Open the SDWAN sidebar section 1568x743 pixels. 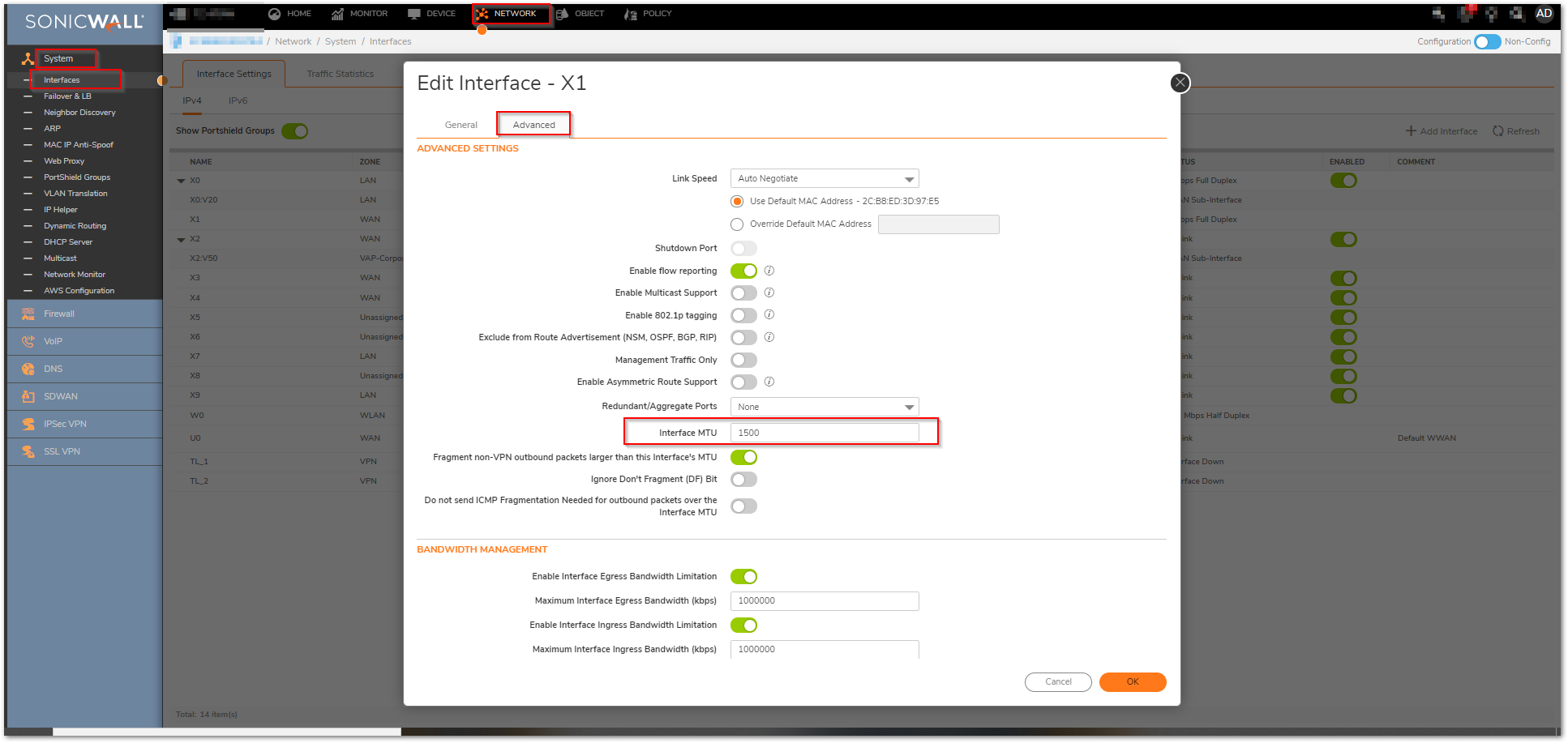(x=61, y=396)
